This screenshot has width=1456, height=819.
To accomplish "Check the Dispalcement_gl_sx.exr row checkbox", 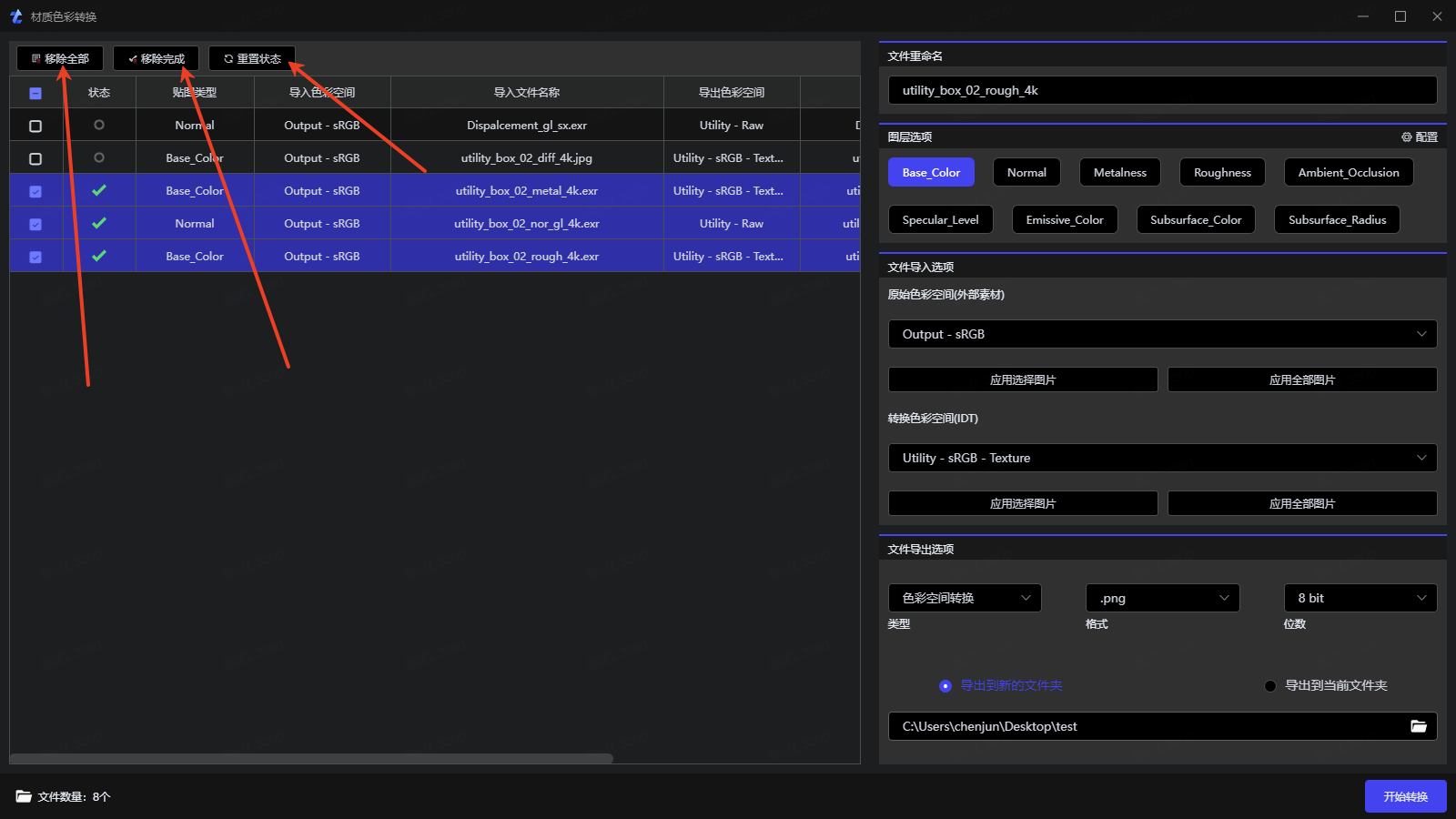I will click(x=35, y=126).
